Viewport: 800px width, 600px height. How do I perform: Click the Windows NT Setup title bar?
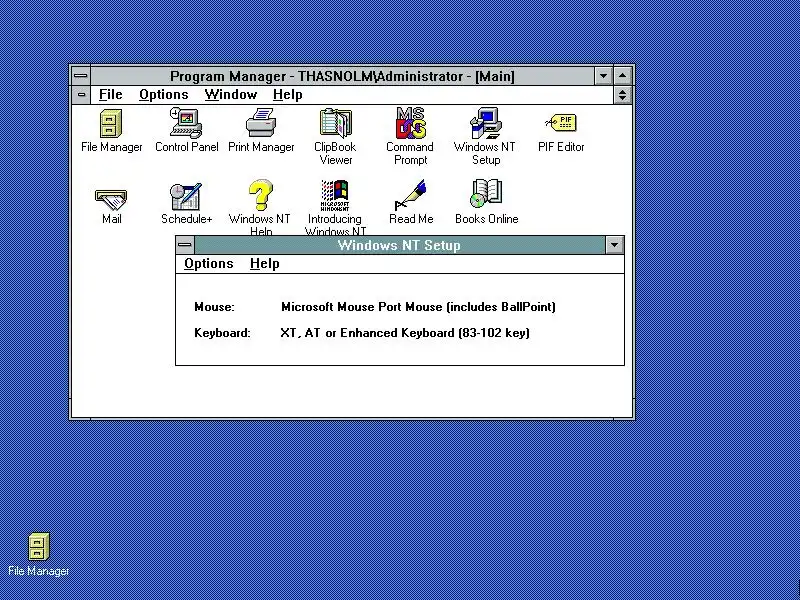399,245
